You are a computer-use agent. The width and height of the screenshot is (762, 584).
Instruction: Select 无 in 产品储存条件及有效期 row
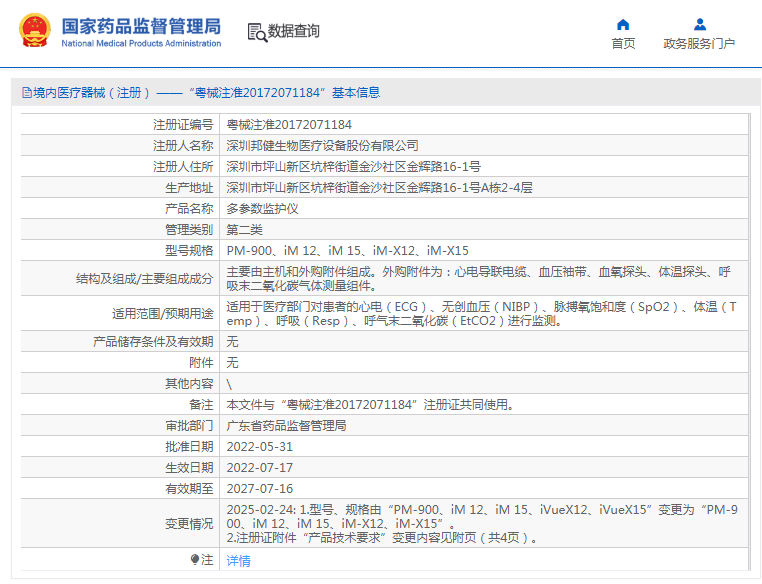(x=232, y=342)
